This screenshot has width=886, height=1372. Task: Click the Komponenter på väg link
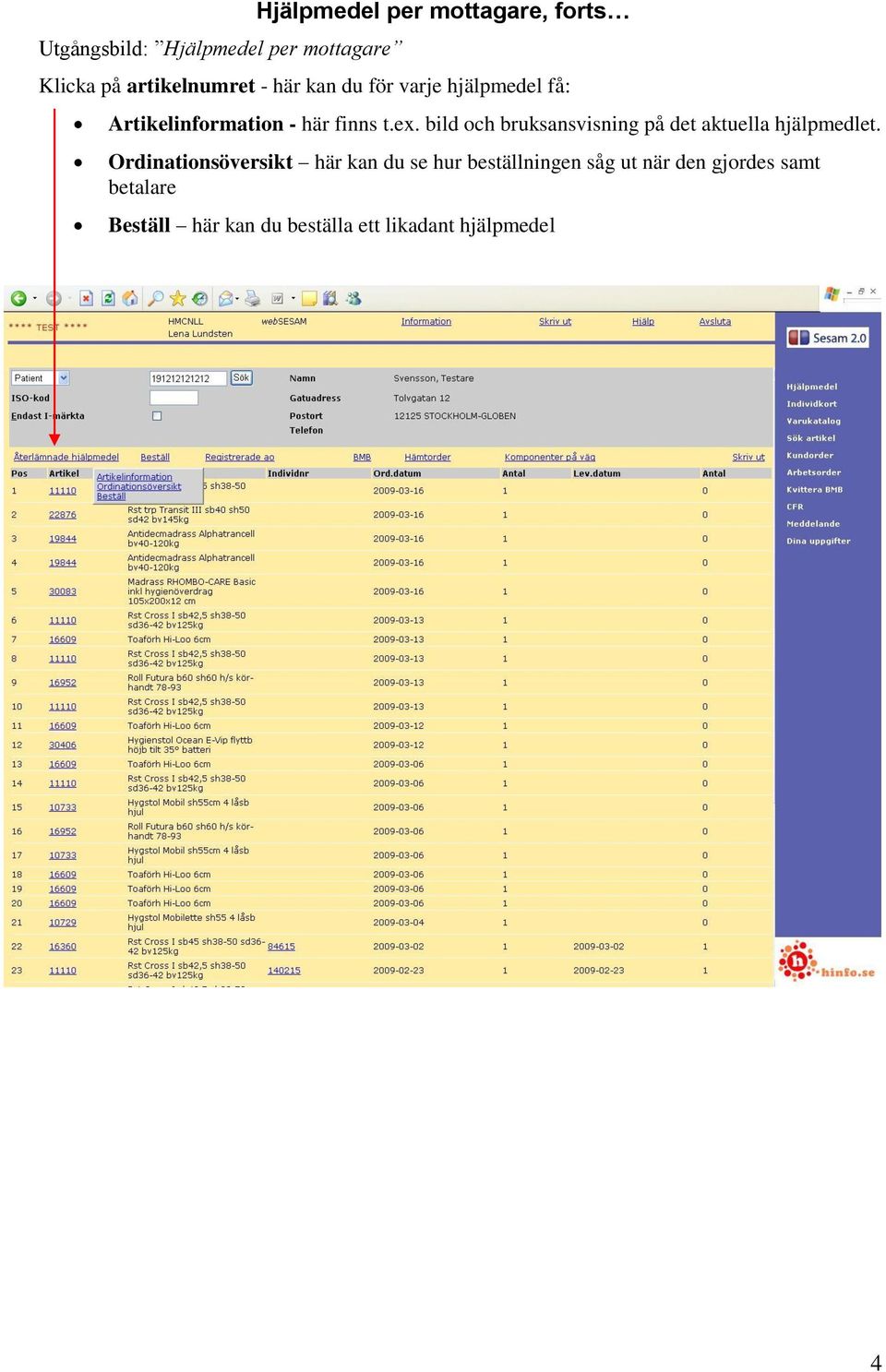pyautogui.click(x=550, y=458)
